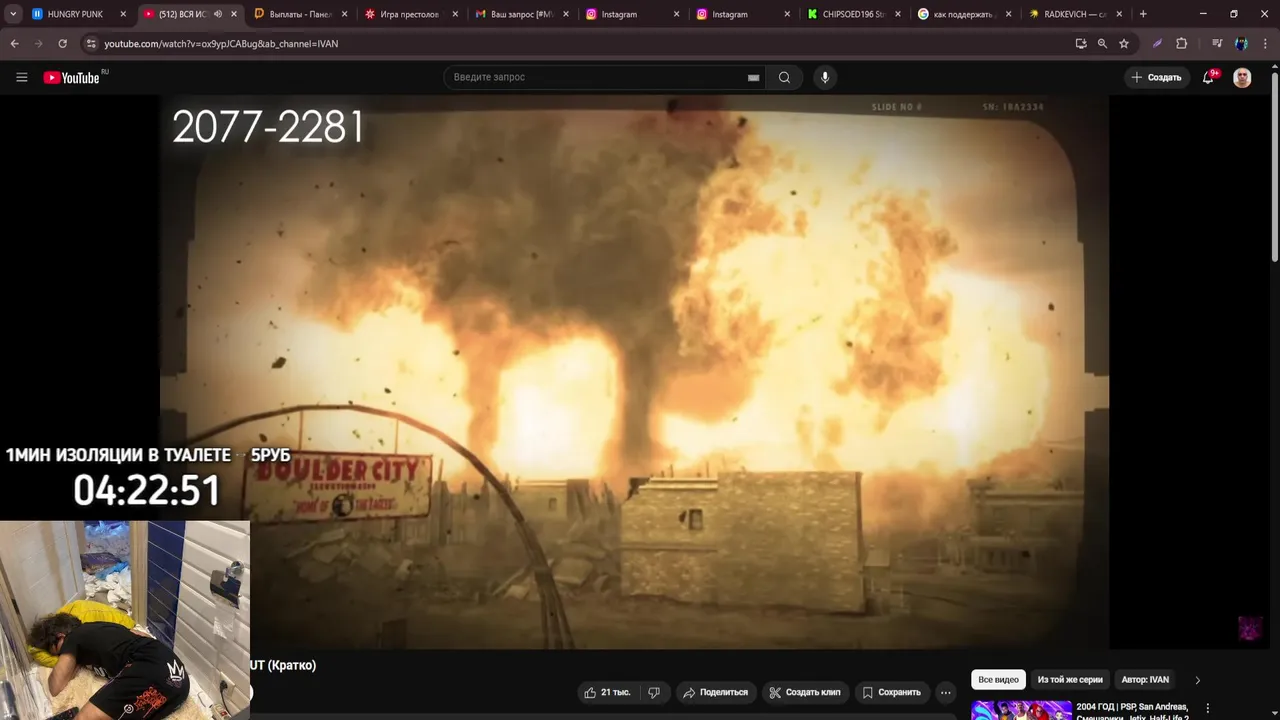This screenshot has width=1280, height=720.
Task: Open the 2004 ГОД video title link
Action: click(x=1132, y=711)
